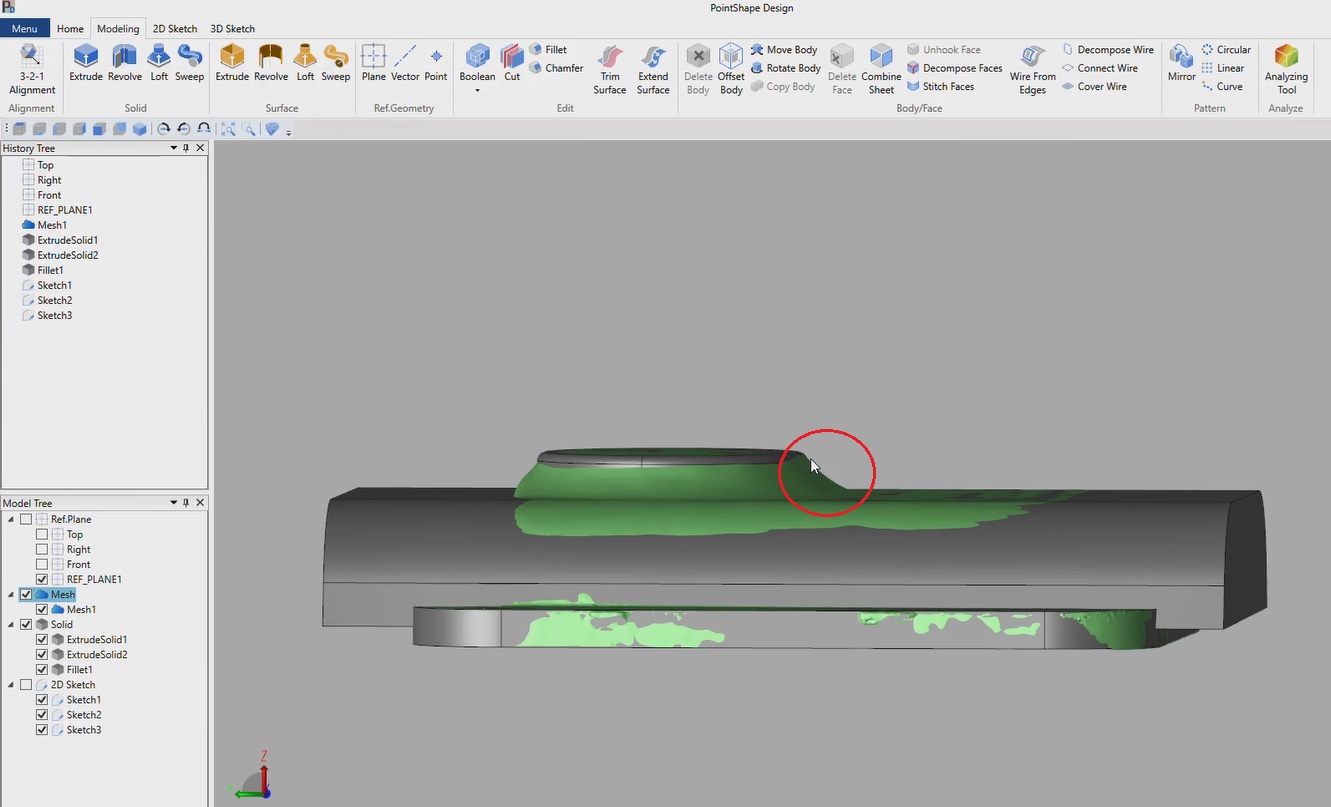
Task: Open the Boolean dropdown
Action: 477,90
